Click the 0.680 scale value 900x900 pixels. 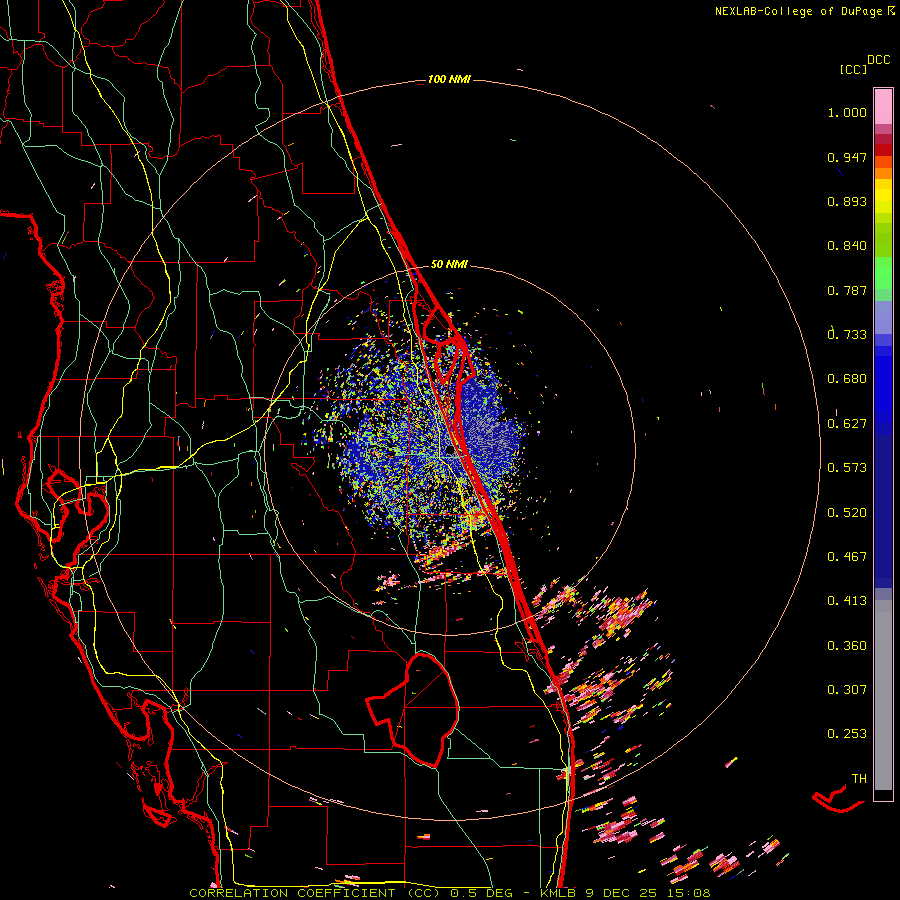click(847, 379)
